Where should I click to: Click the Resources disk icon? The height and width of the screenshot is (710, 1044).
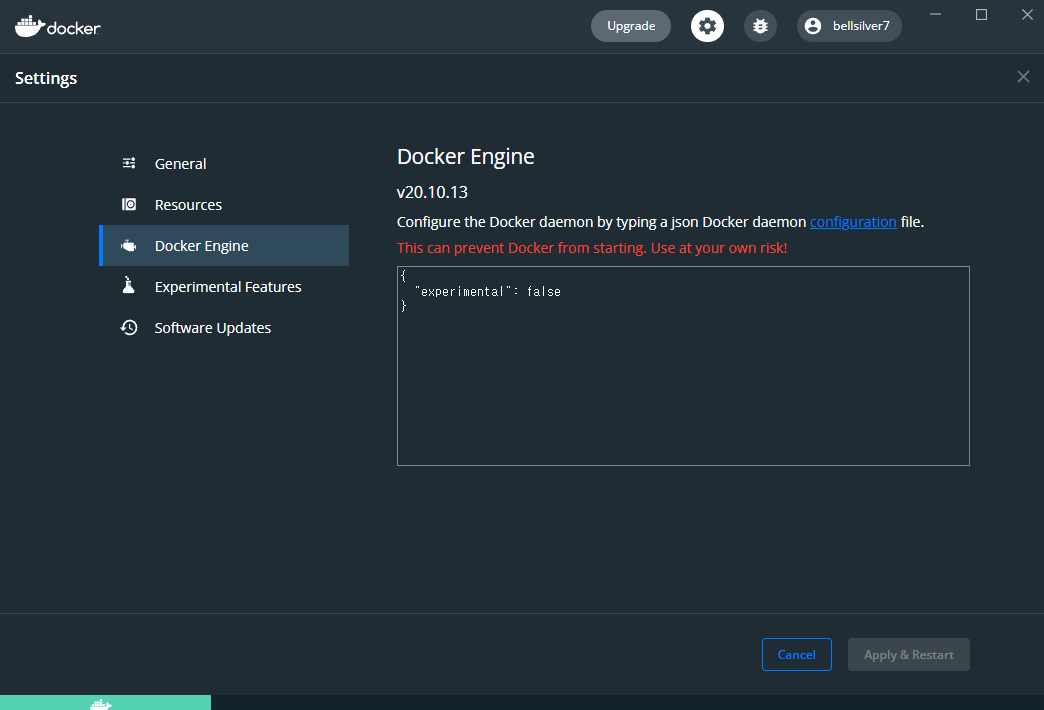pyautogui.click(x=129, y=204)
